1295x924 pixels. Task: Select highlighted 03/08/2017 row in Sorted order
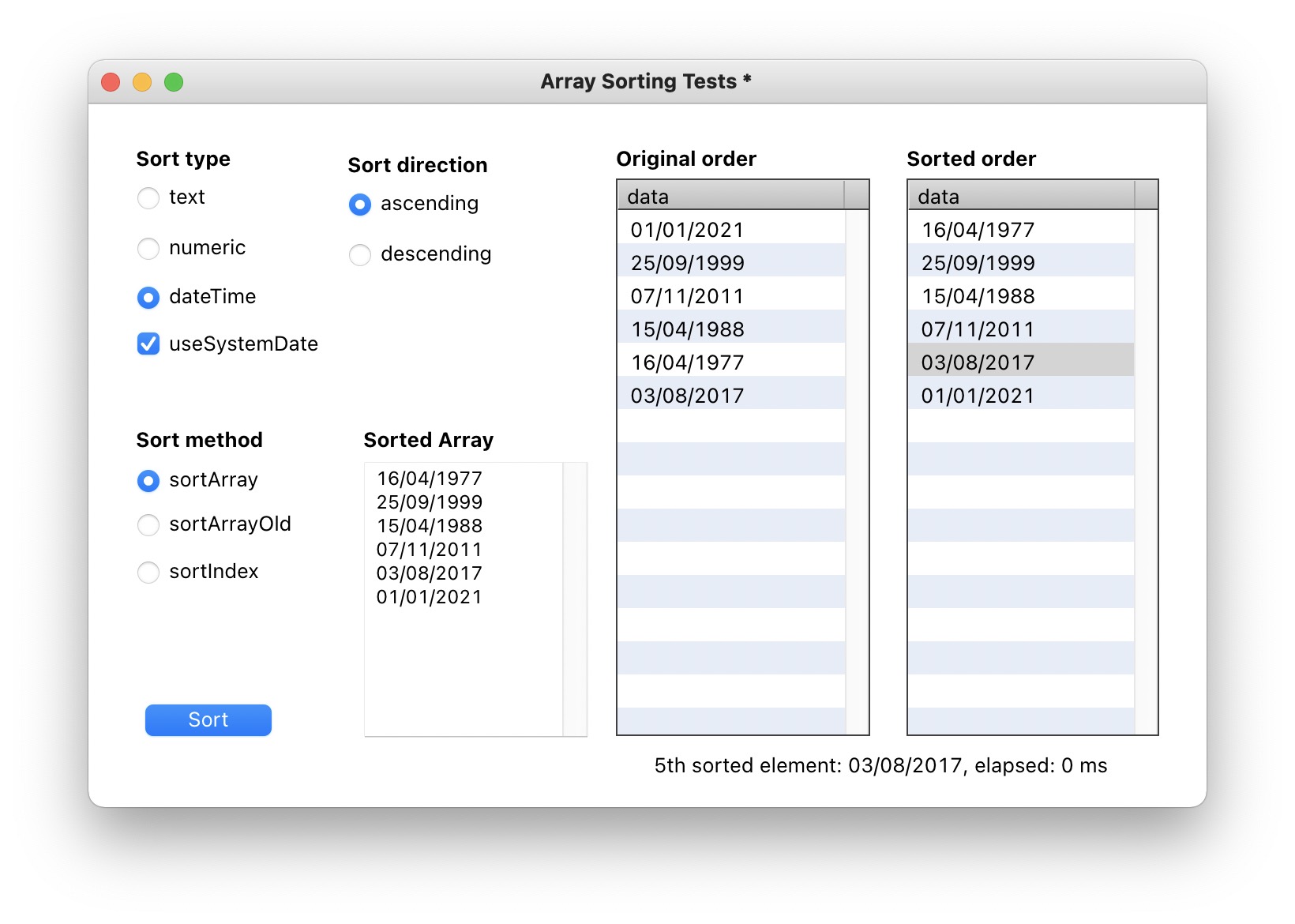[x=1020, y=362]
